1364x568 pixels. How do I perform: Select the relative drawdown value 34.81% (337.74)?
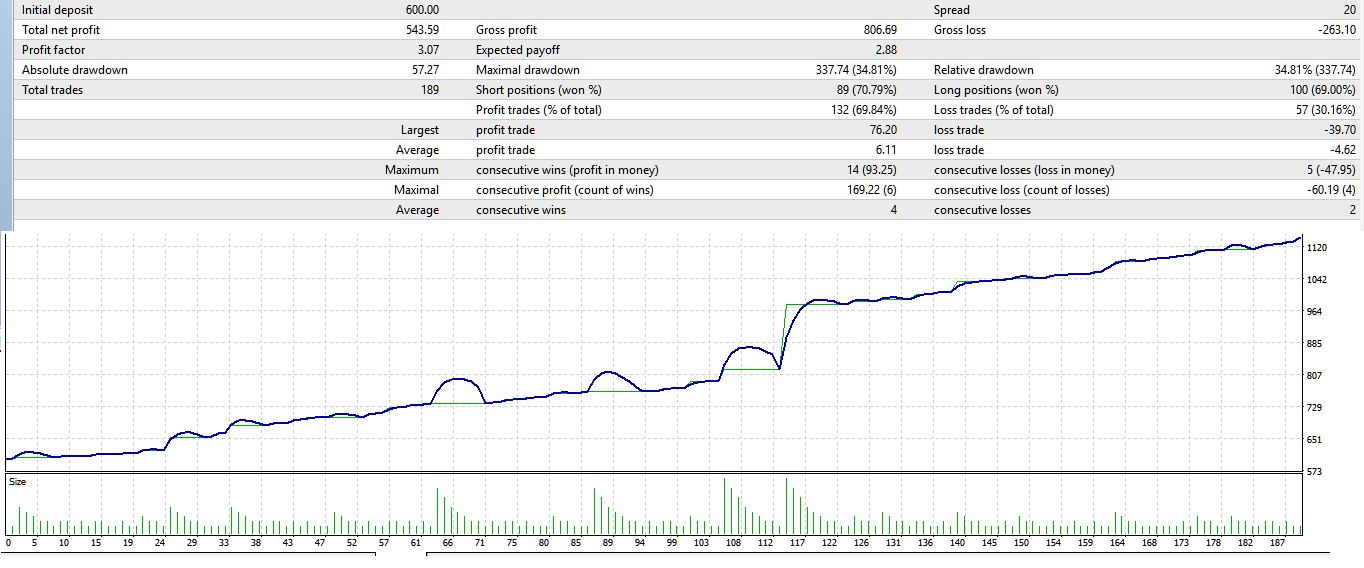[x=1316, y=70]
